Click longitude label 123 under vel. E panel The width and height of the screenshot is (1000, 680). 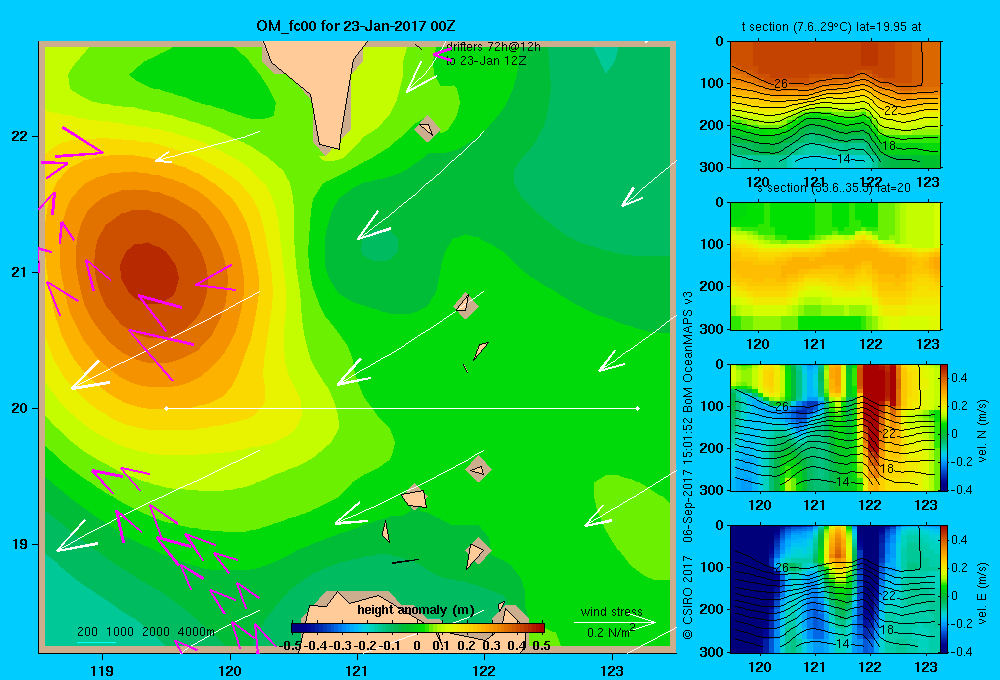tap(927, 667)
